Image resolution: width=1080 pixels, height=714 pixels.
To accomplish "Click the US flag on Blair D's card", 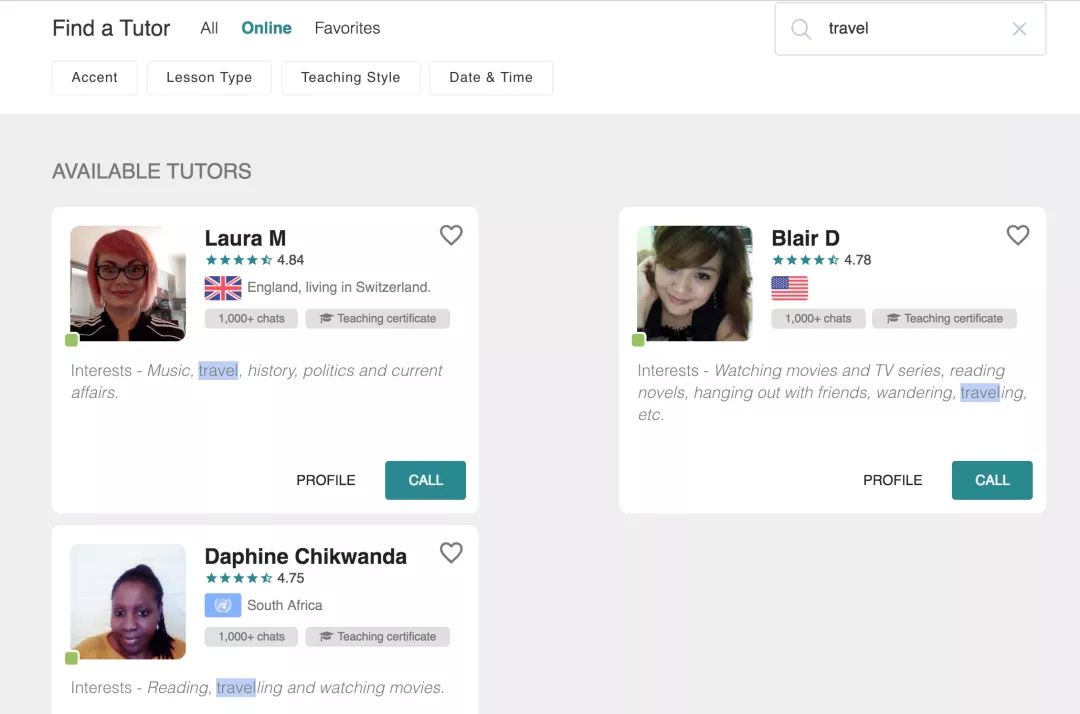I will point(789,288).
